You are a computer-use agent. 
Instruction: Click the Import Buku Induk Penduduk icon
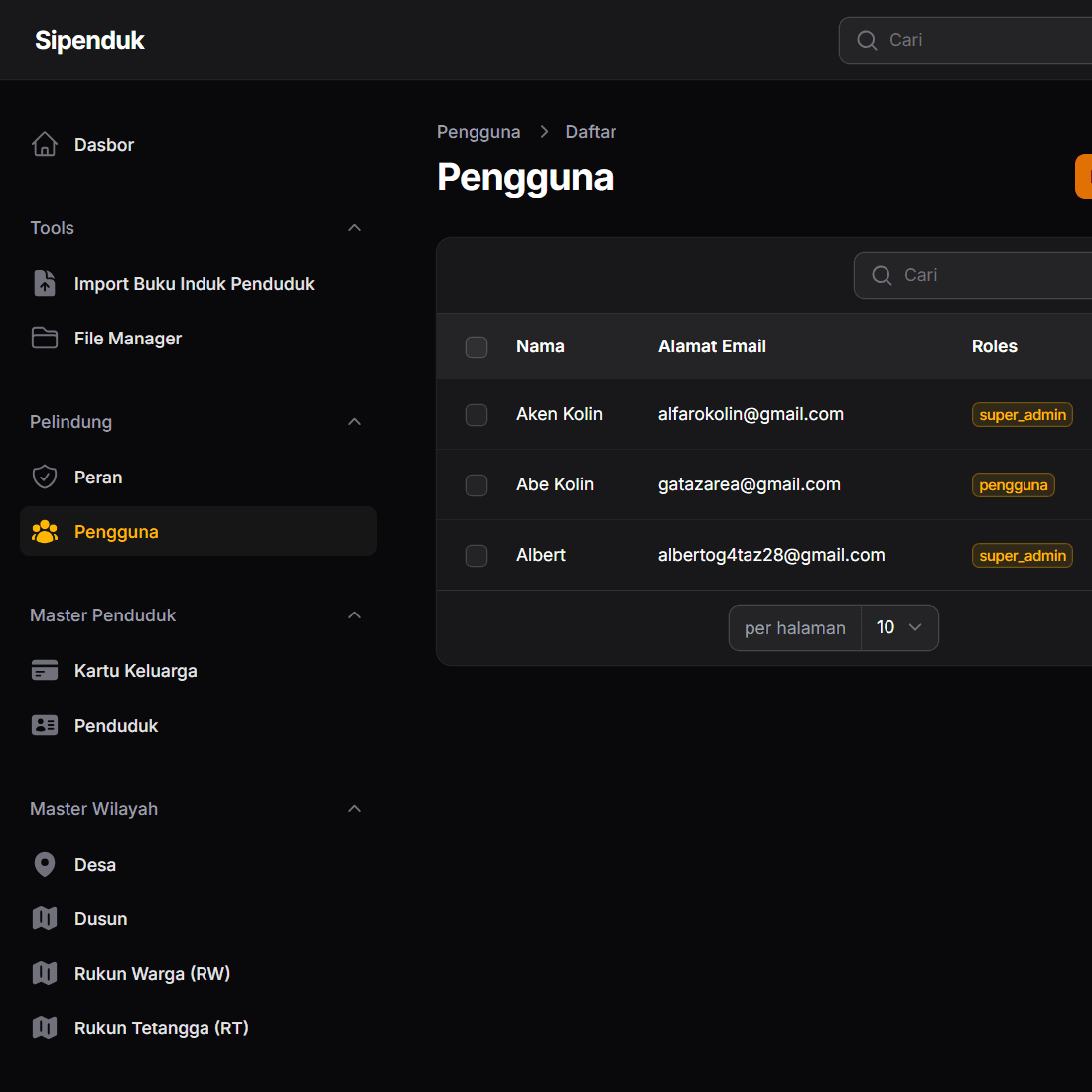(x=45, y=284)
